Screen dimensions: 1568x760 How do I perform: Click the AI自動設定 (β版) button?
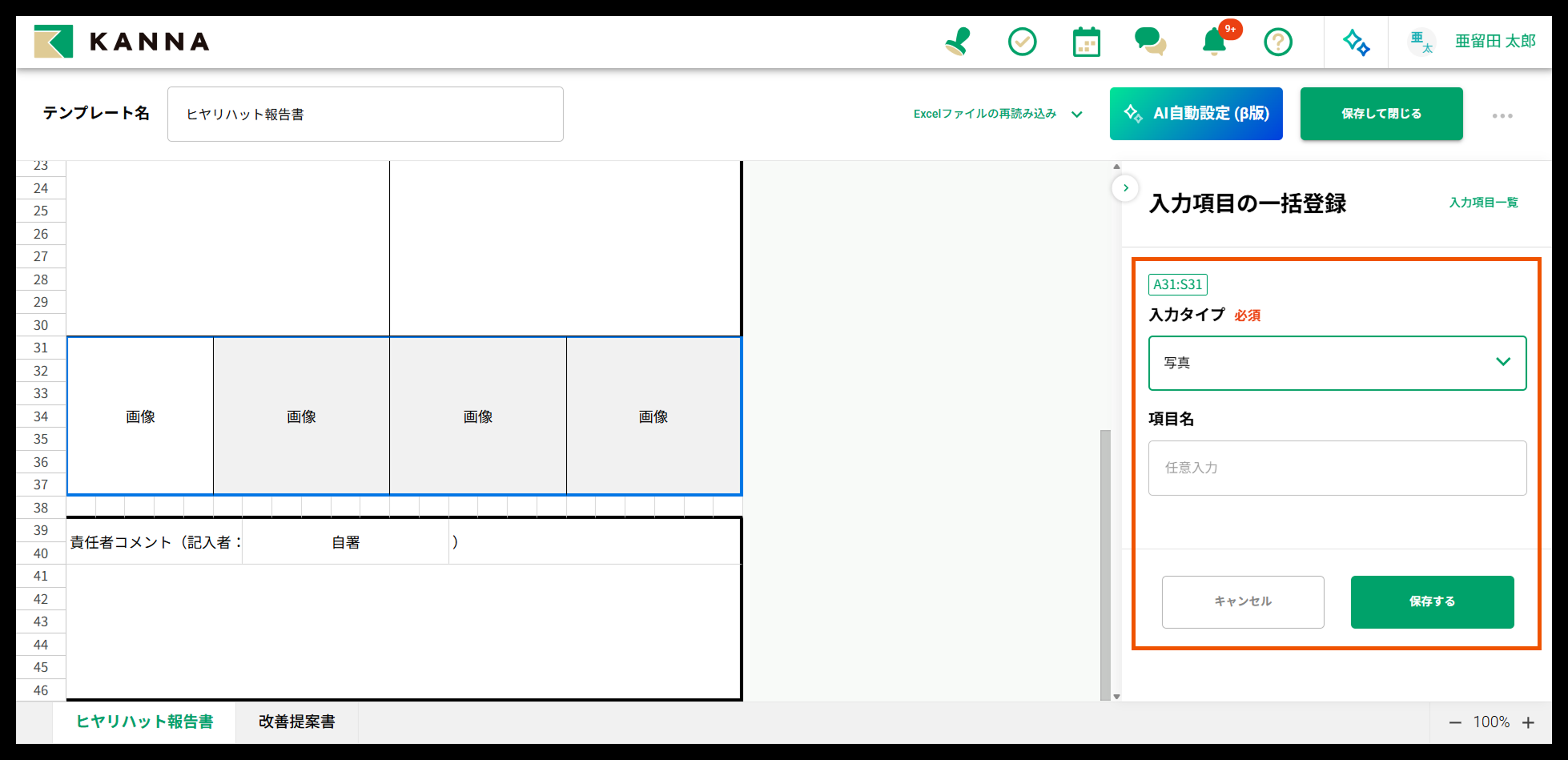click(1196, 114)
